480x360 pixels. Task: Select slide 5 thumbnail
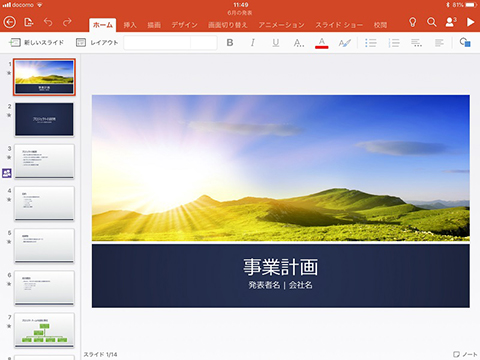pyautogui.click(x=44, y=246)
